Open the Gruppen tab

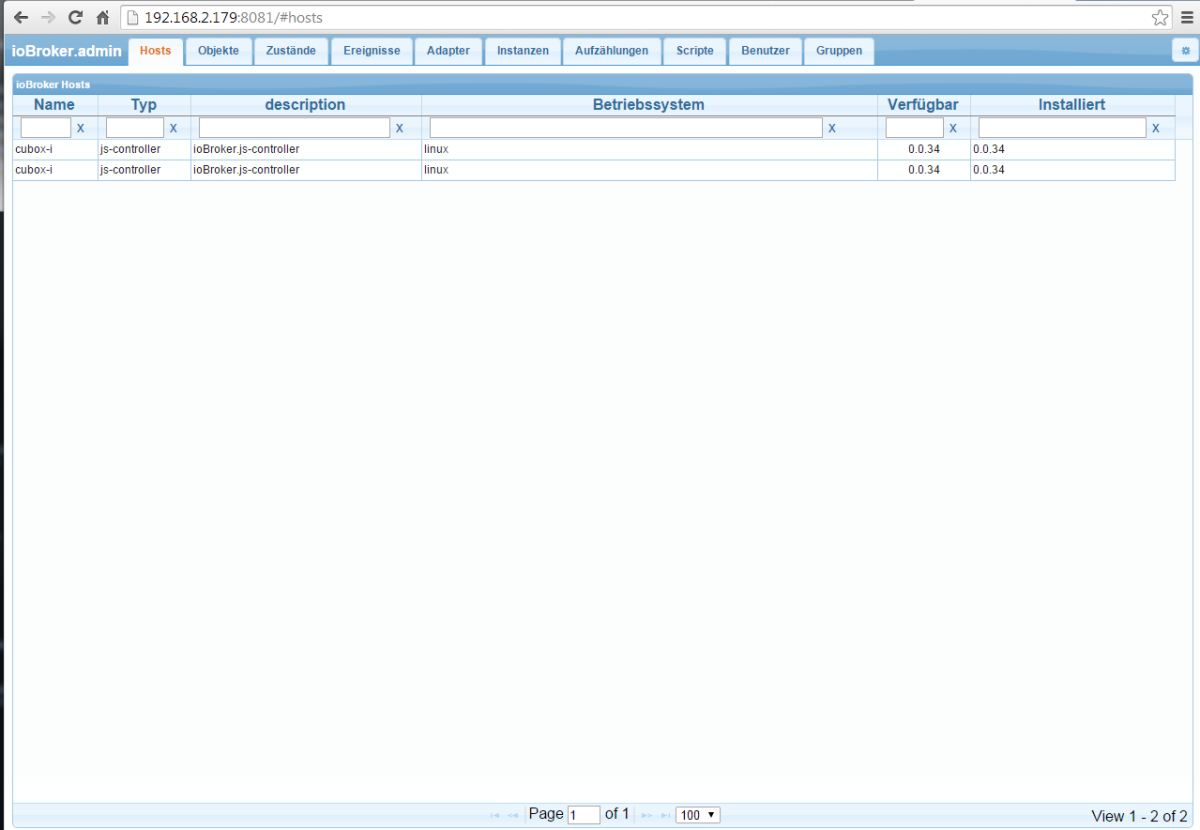point(839,51)
